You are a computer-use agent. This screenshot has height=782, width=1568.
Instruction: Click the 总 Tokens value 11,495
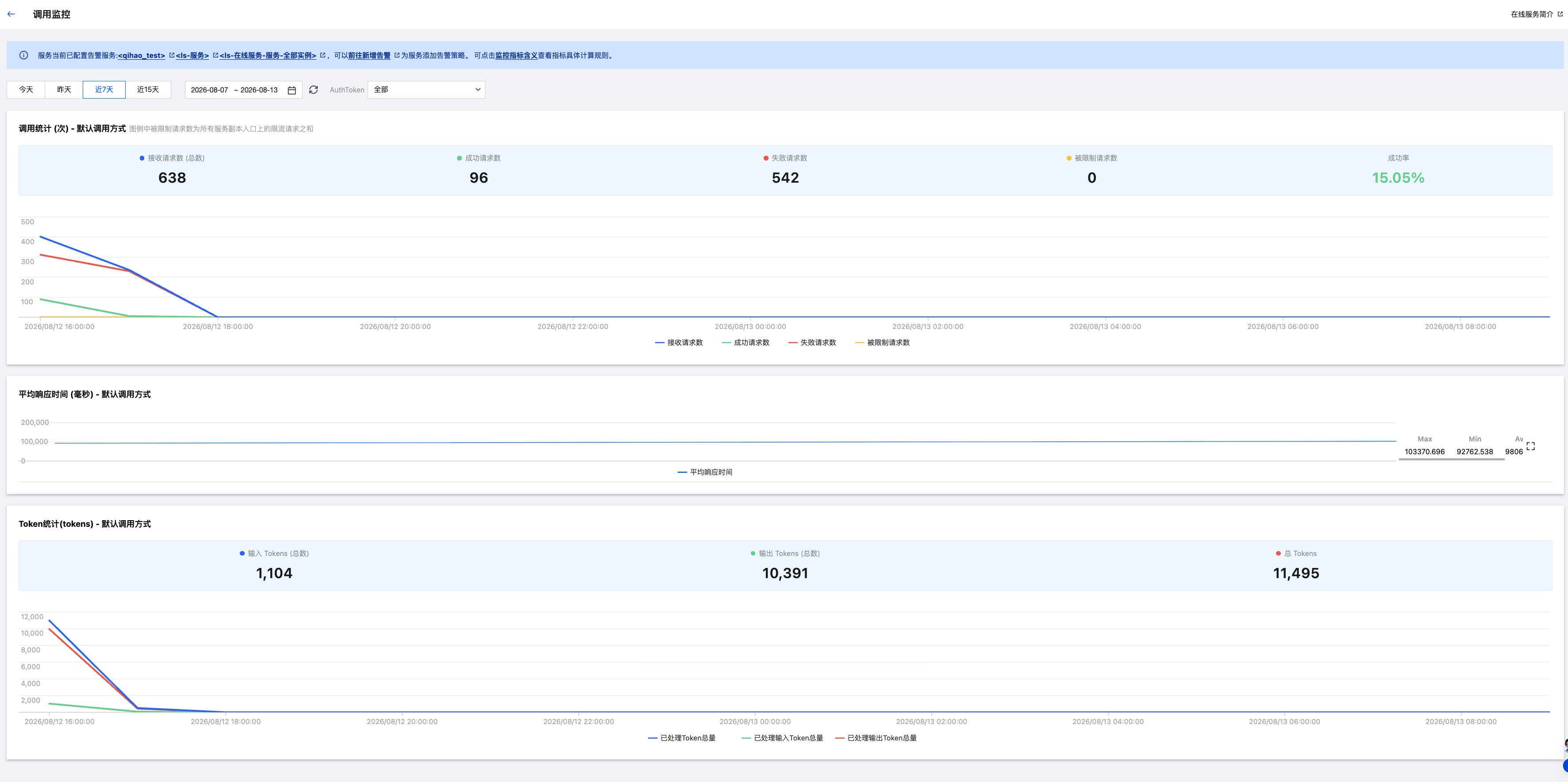1296,573
